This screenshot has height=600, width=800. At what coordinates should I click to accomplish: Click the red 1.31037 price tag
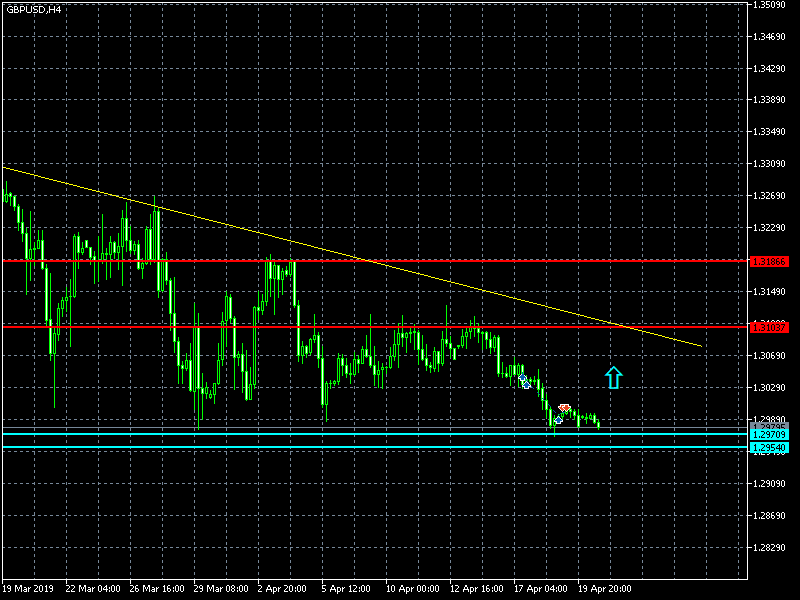pyautogui.click(x=769, y=326)
